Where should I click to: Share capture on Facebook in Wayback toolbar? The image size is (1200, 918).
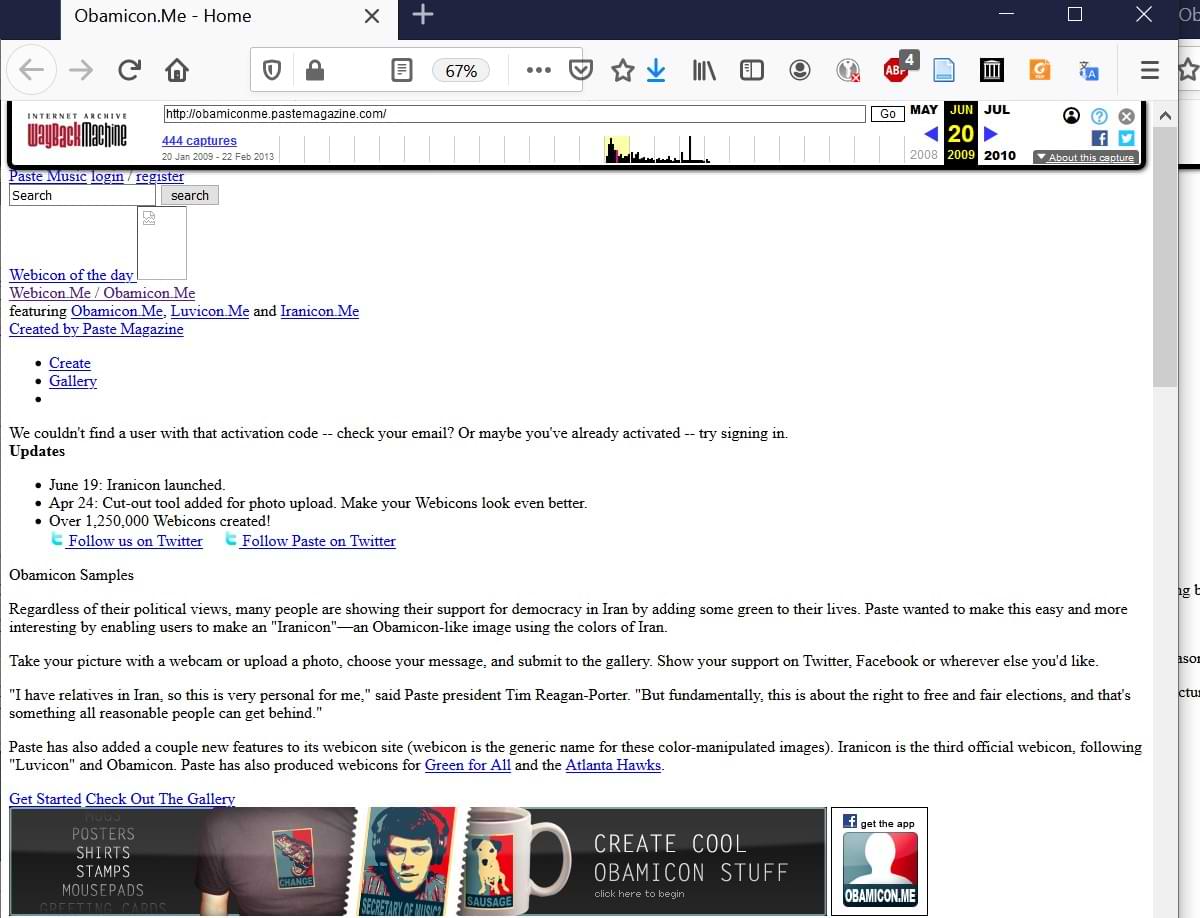point(1099,138)
